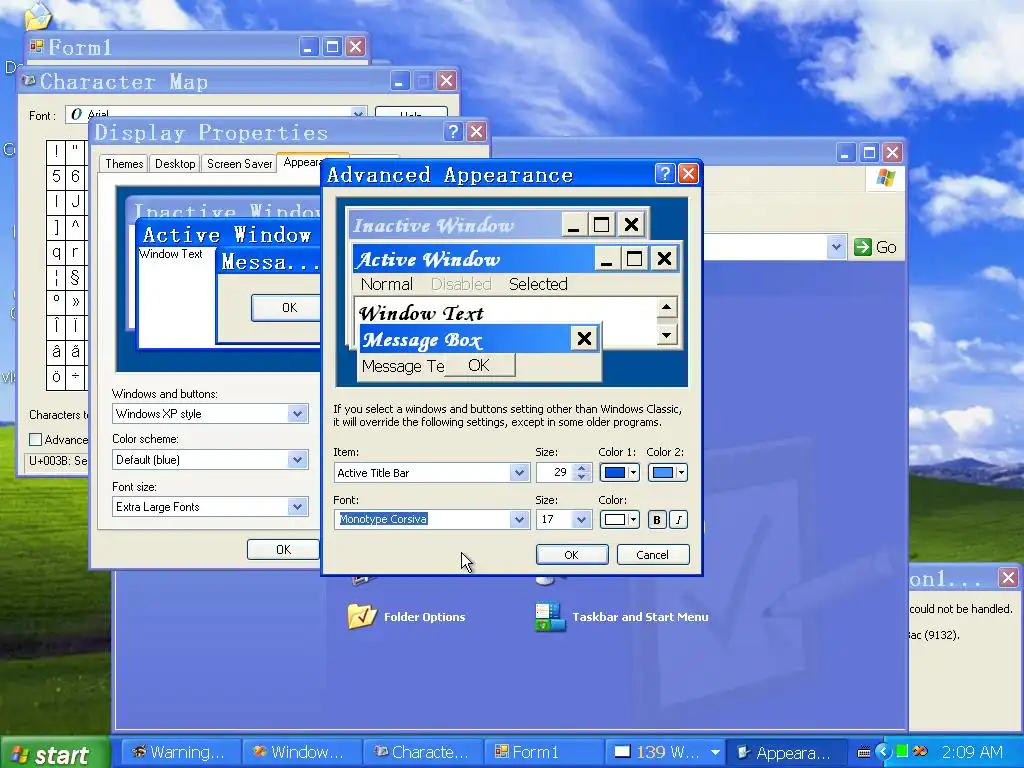Click OK in the Display Properties dialog

coord(283,550)
